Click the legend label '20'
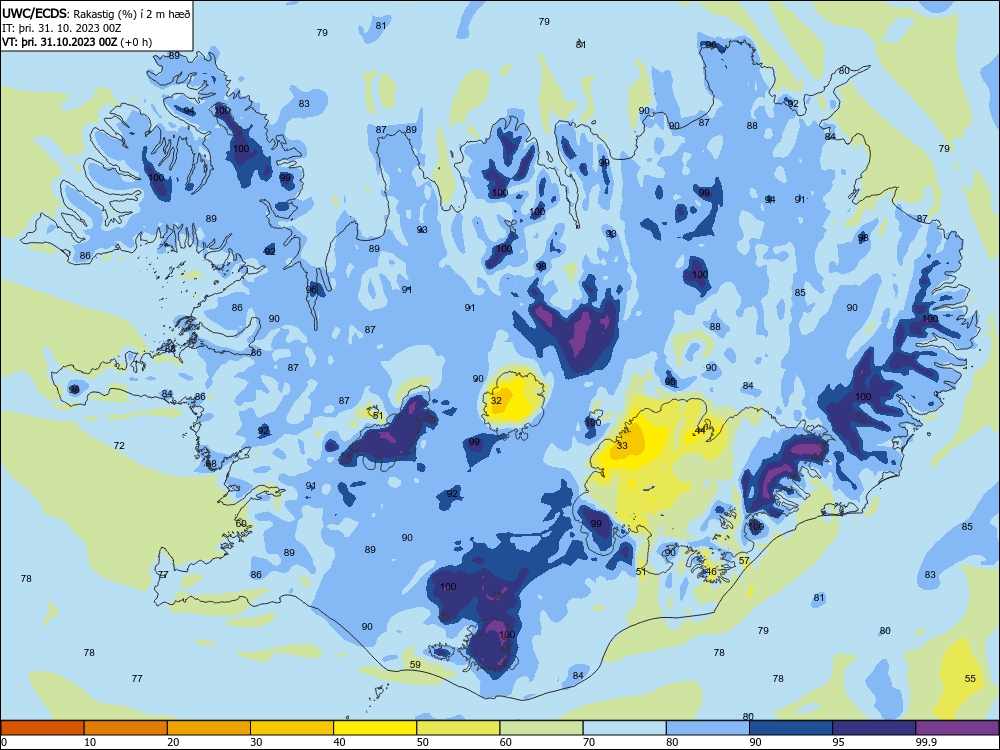Image resolution: width=1000 pixels, height=750 pixels. (173, 742)
